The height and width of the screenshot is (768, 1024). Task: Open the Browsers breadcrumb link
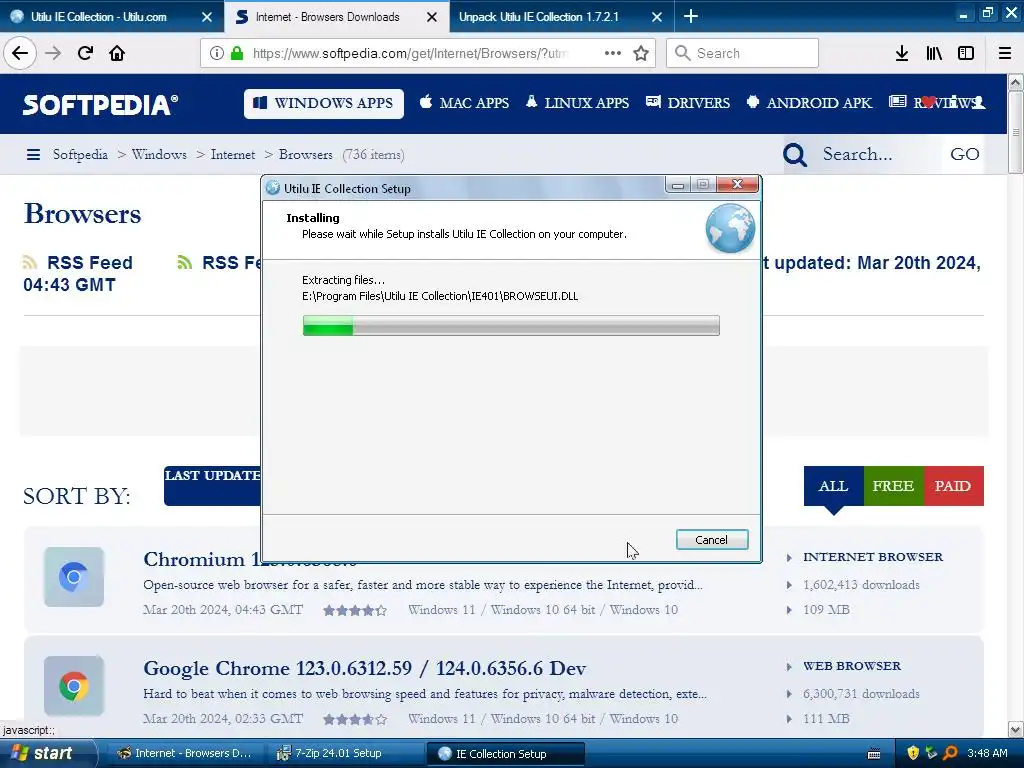click(x=306, y=155)
